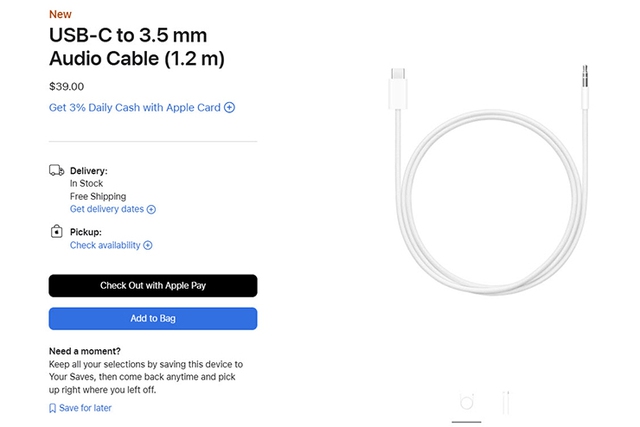640x427 pixels.
Task: Click the Need a moment? heading
Action: (x=85, y=351)
